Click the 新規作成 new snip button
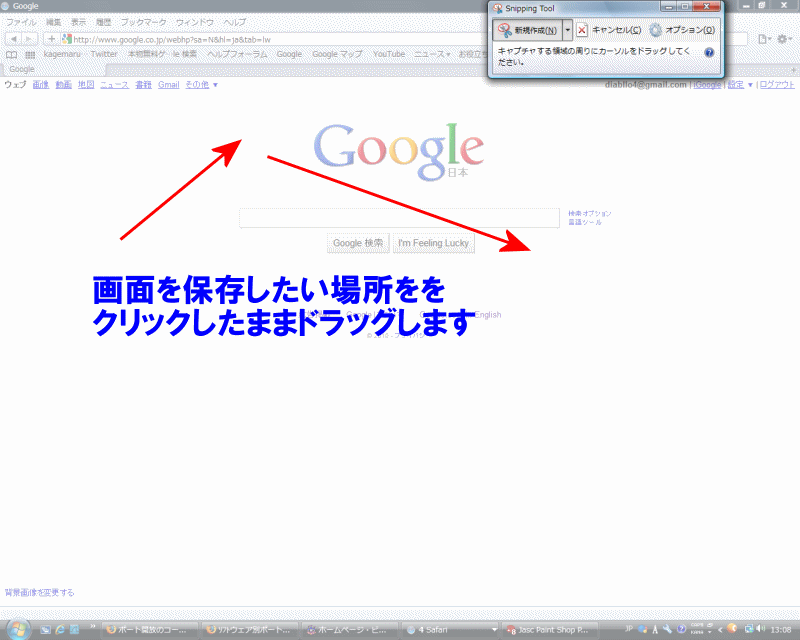 tap(527, 30)
